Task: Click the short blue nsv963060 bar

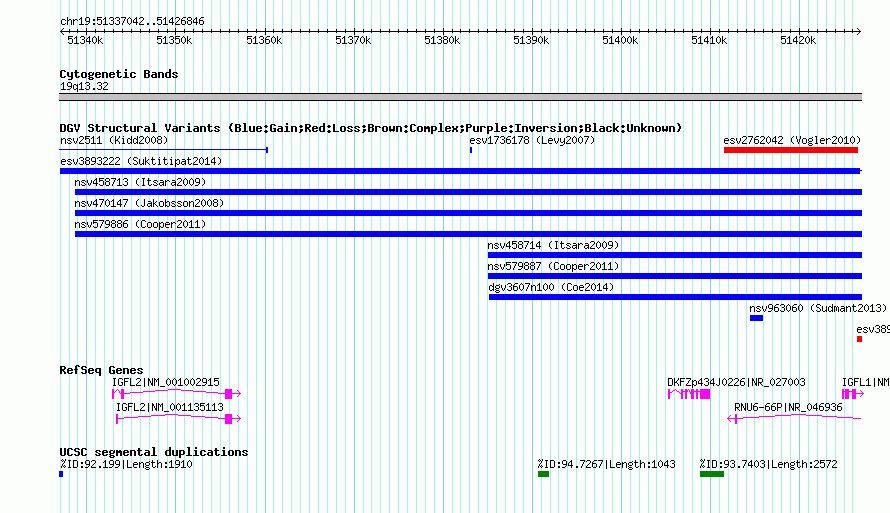Action: 756,318
